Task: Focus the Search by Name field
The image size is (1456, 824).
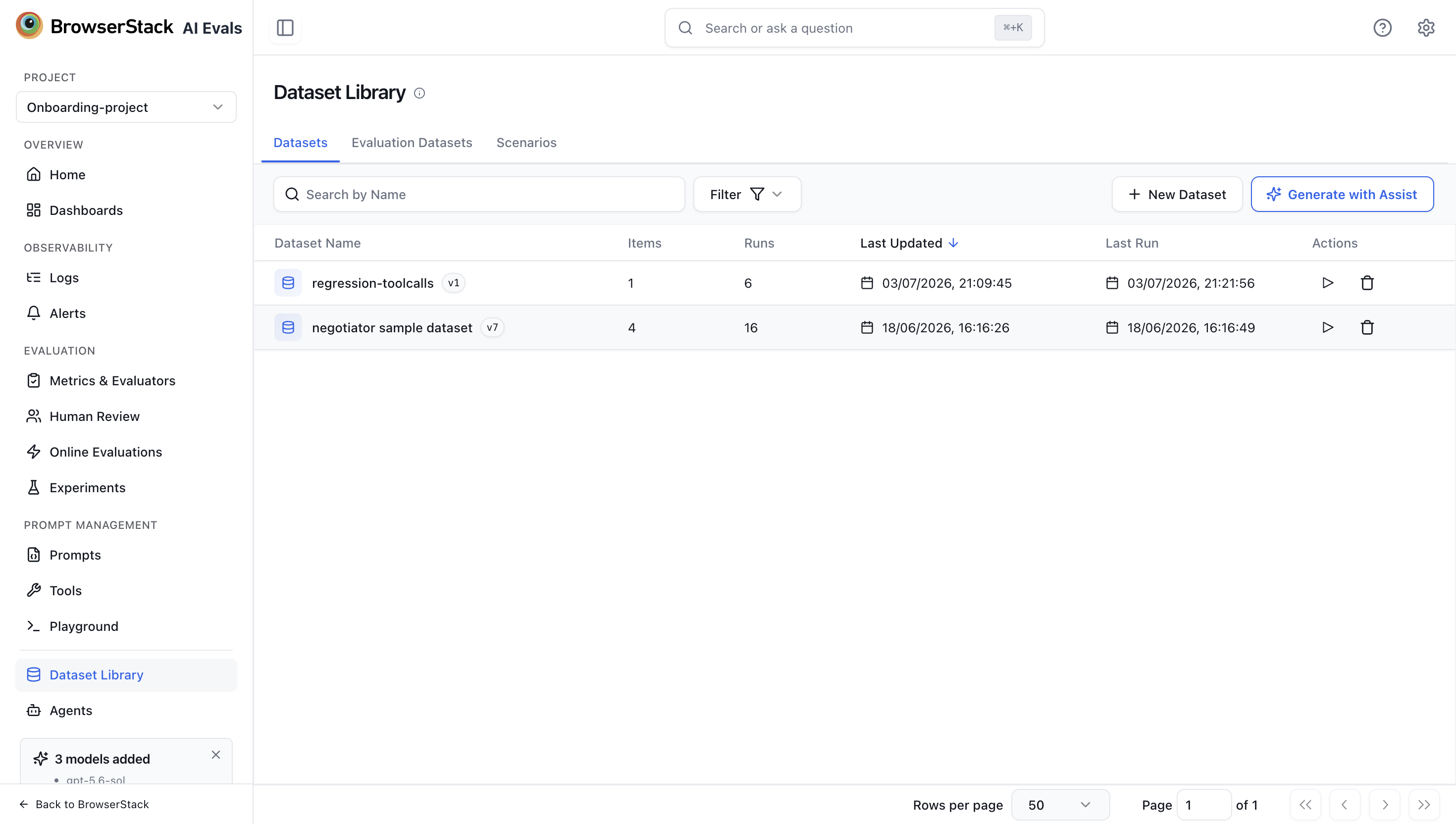Action: (479, 195)
